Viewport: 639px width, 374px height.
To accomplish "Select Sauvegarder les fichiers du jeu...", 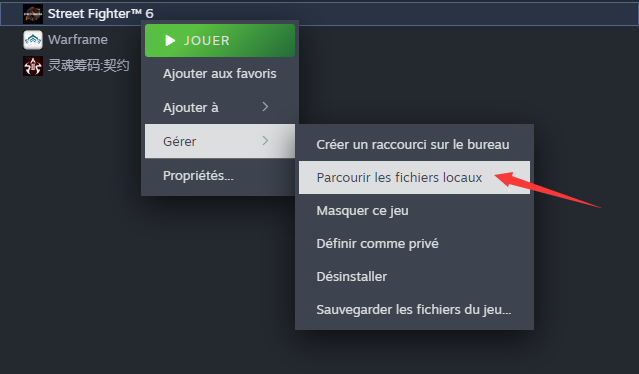I will tap(414, 310).
